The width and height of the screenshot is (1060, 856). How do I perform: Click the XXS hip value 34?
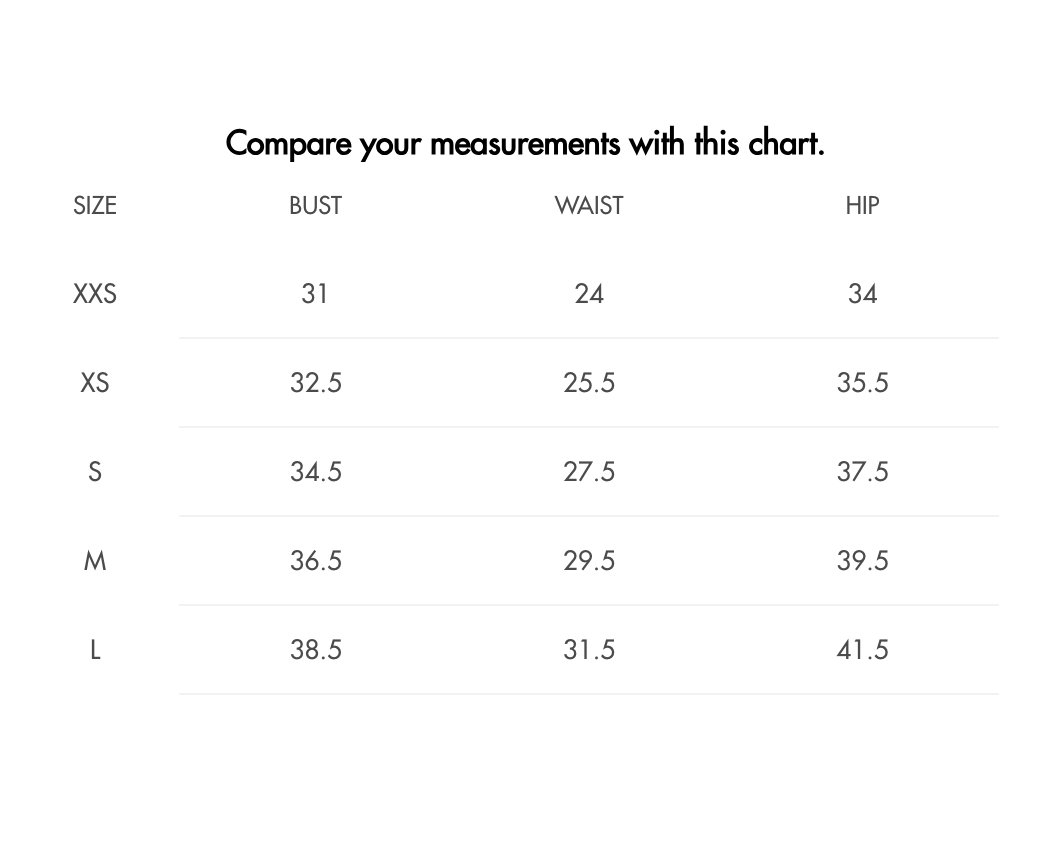(862, 294)
